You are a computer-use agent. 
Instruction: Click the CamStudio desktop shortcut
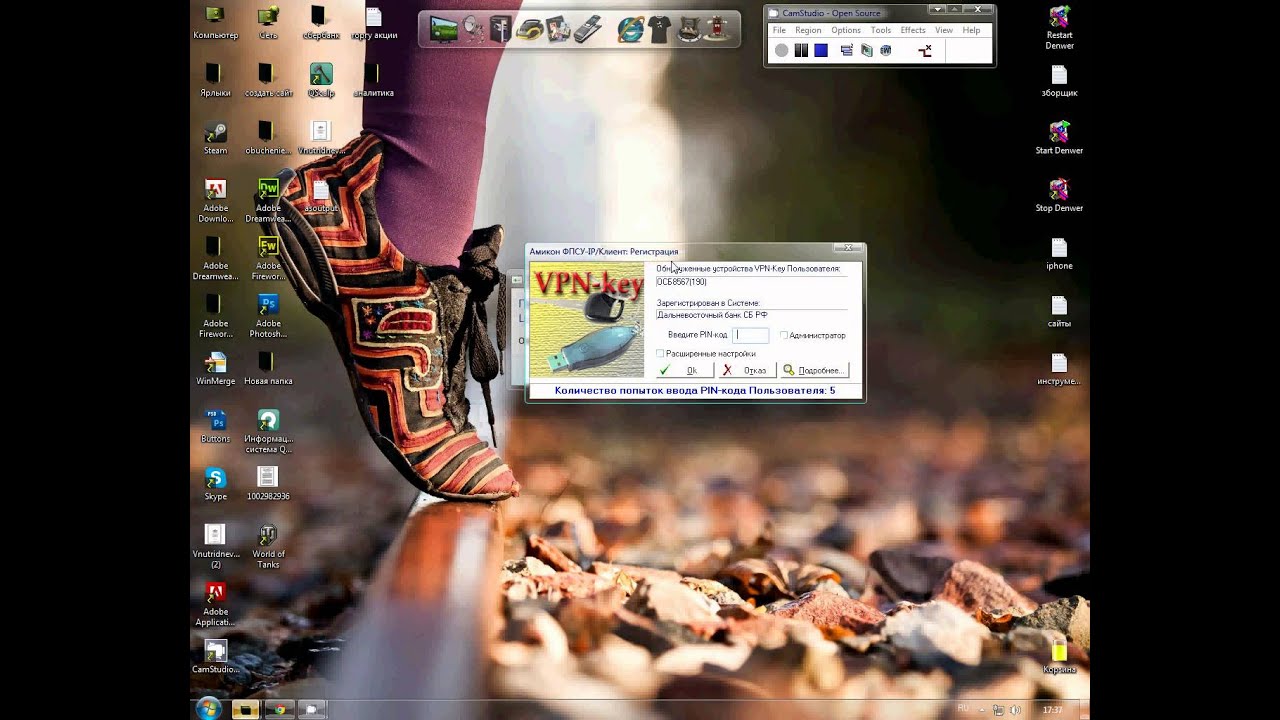click(x=215, y=657)
